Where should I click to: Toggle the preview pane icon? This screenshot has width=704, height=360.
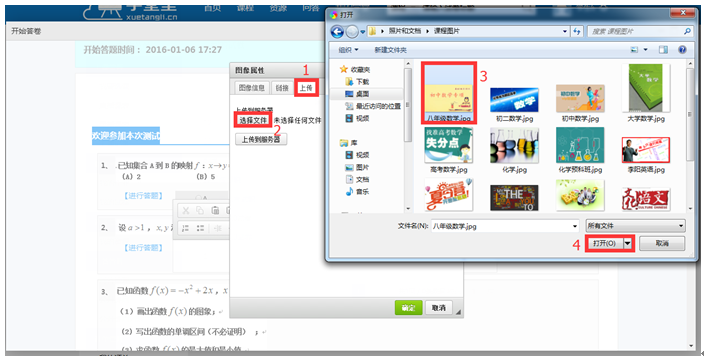663,50
